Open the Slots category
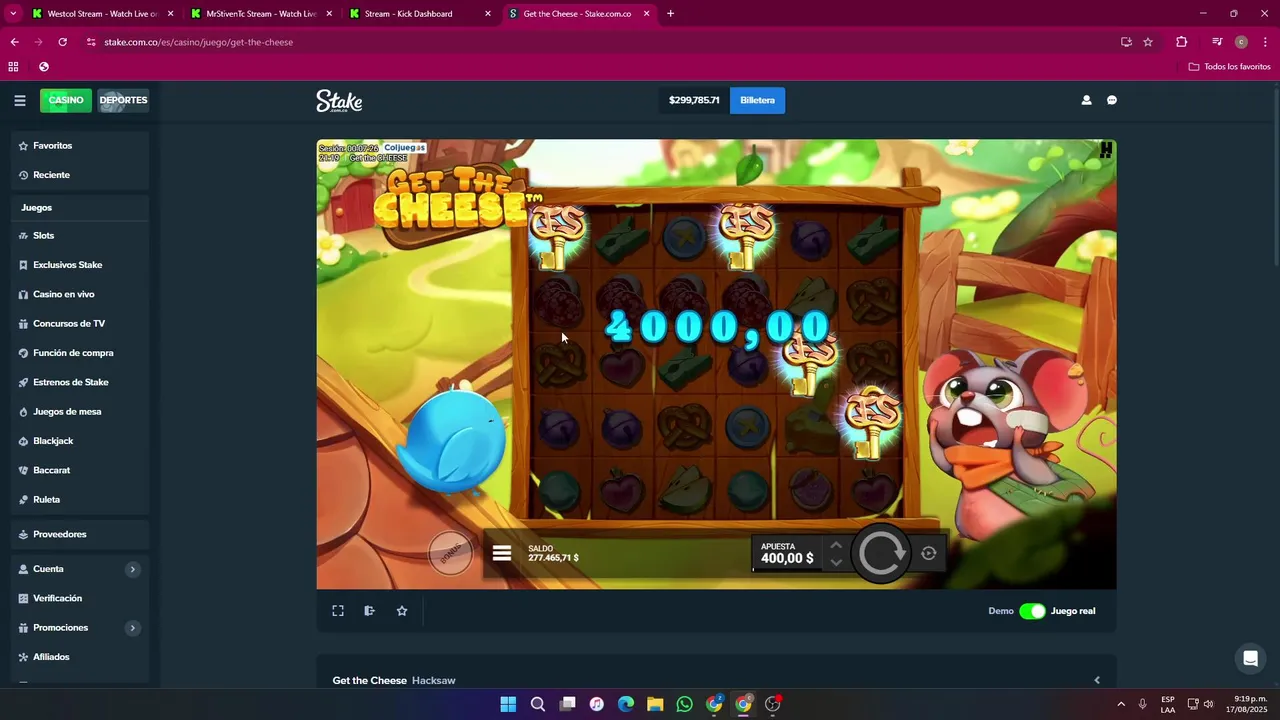The width and height of the screenshot is (1280, 720). [x=80, y=236]
